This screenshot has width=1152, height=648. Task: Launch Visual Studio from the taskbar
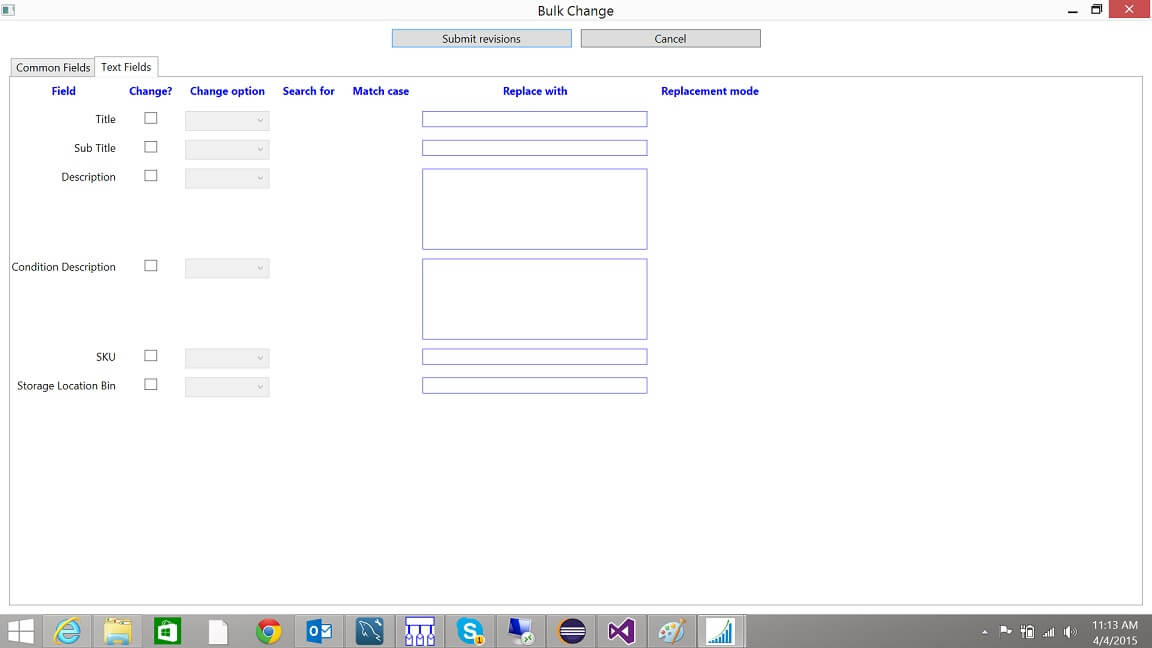620,631
